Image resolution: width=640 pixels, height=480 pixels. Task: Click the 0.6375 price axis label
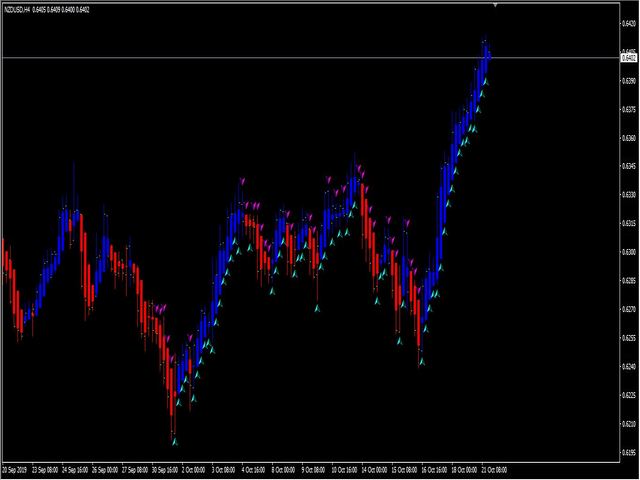[x=629, y=109]
